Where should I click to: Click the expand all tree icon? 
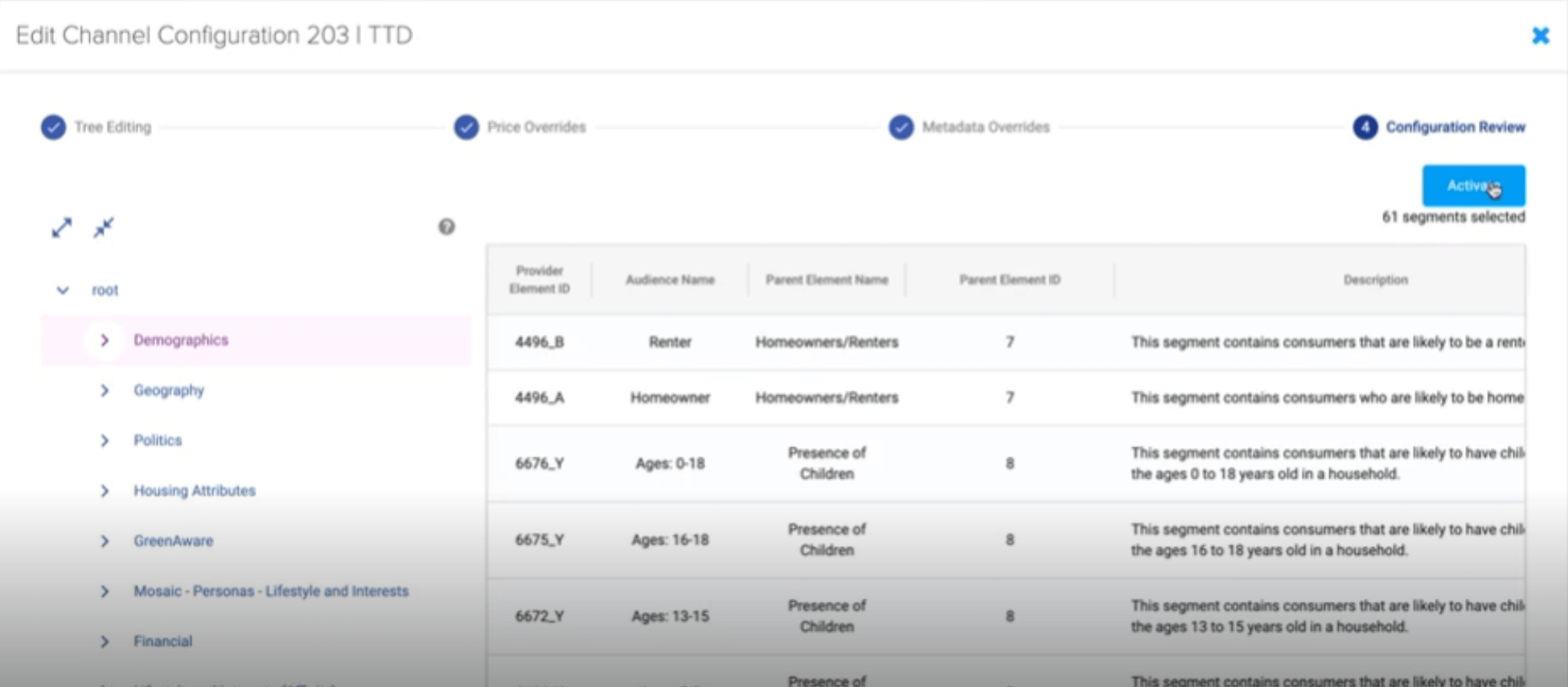click(x=61, y=228)
